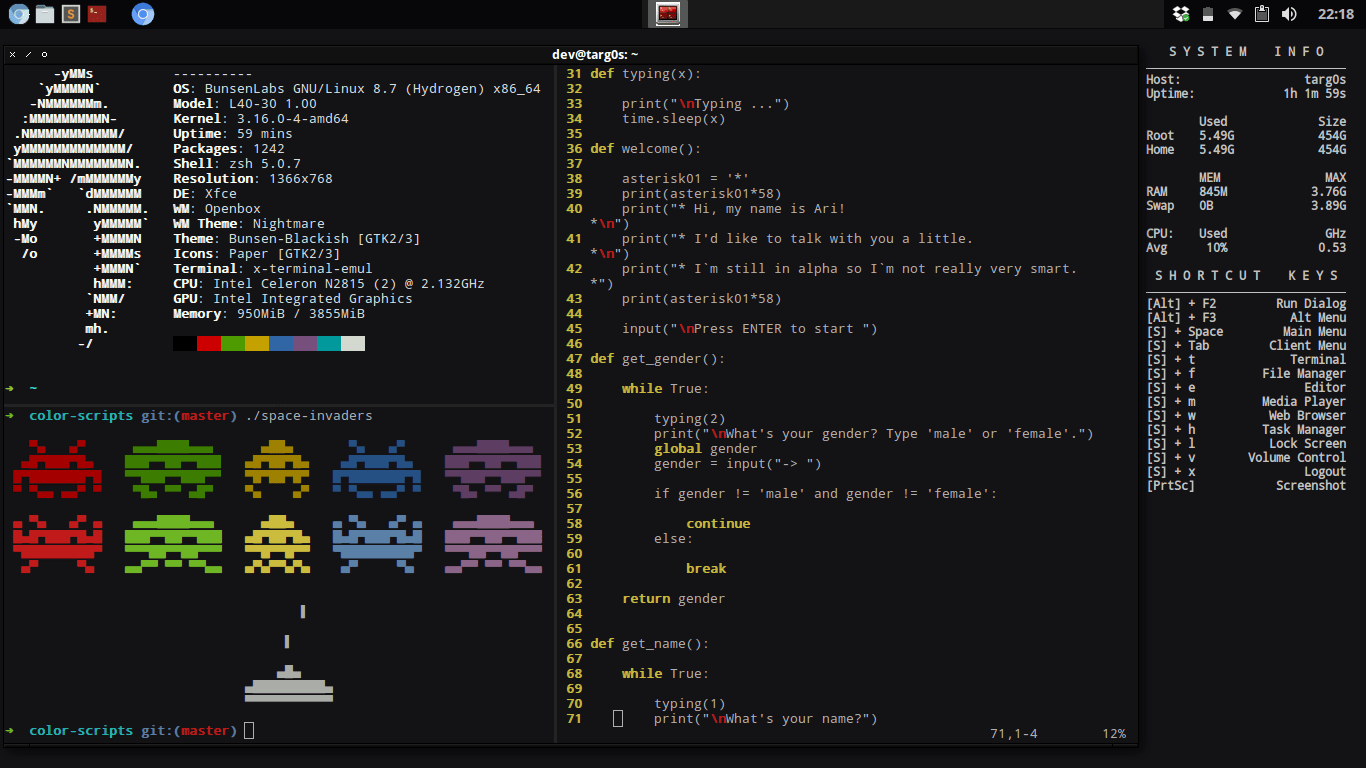Viewport: 1366px width, 768px height.
Task: Click the Run Dialog shortcut entry
Action: click(x=1246, y=304)
